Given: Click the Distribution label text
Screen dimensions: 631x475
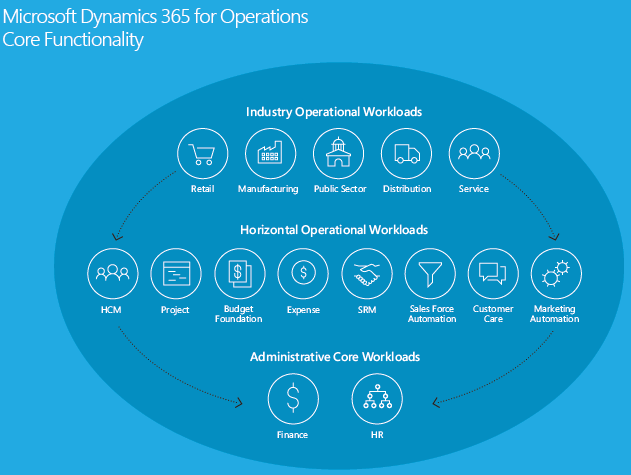Looking at the screenshot, I should coord(407,189).
